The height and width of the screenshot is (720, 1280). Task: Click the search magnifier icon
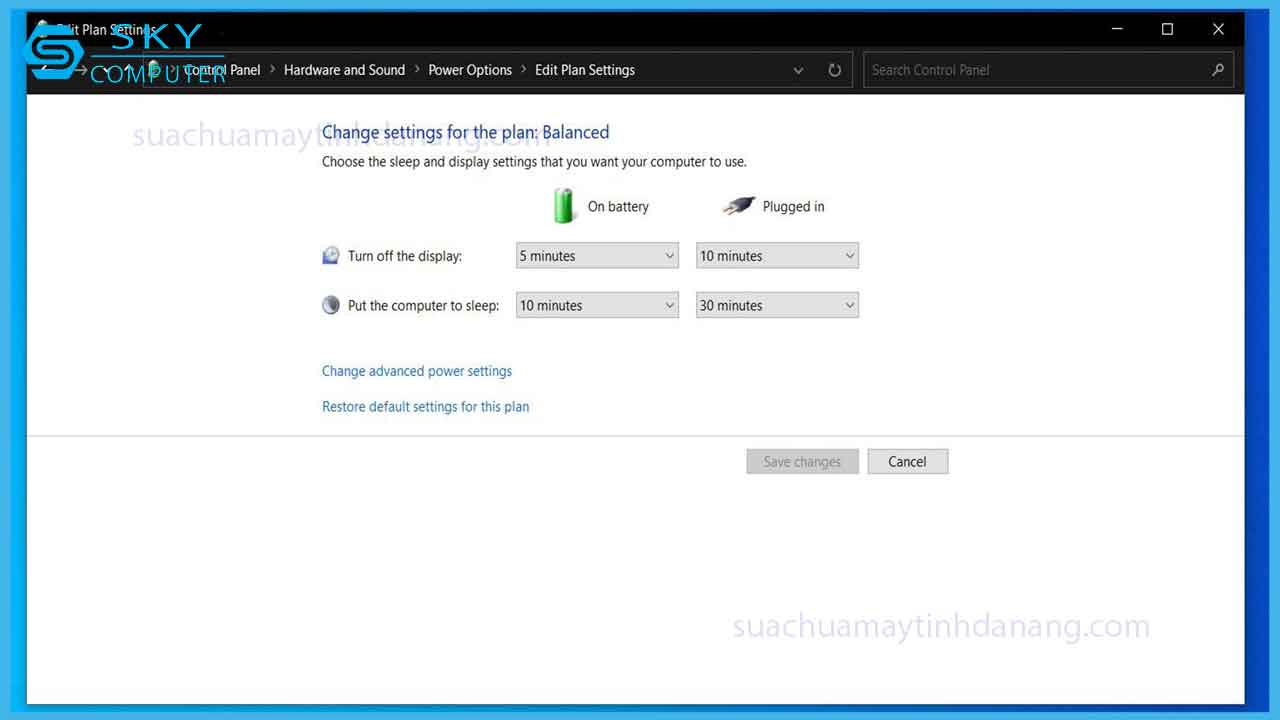coord(1217,70)
